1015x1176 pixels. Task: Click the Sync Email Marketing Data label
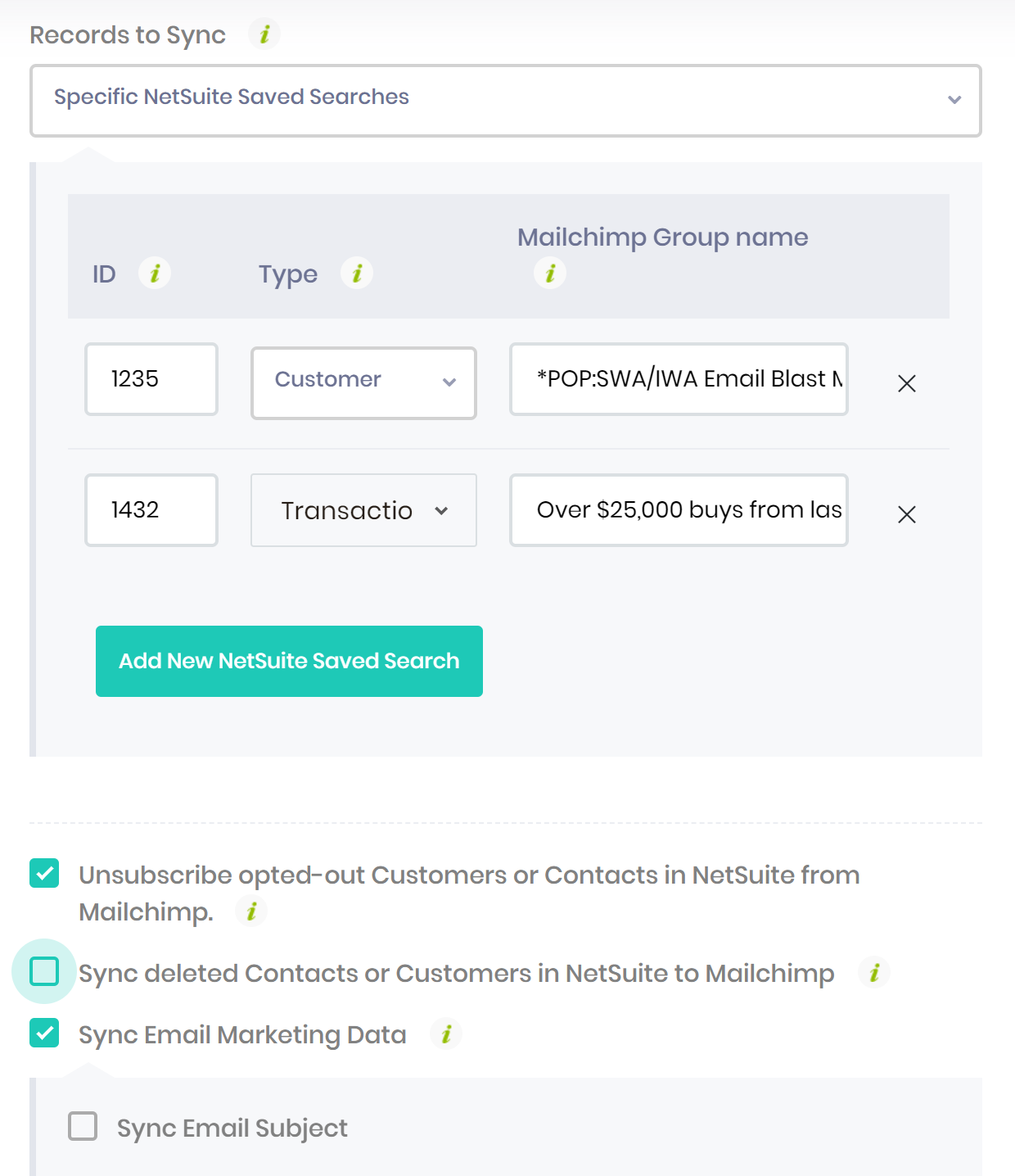242,1034
